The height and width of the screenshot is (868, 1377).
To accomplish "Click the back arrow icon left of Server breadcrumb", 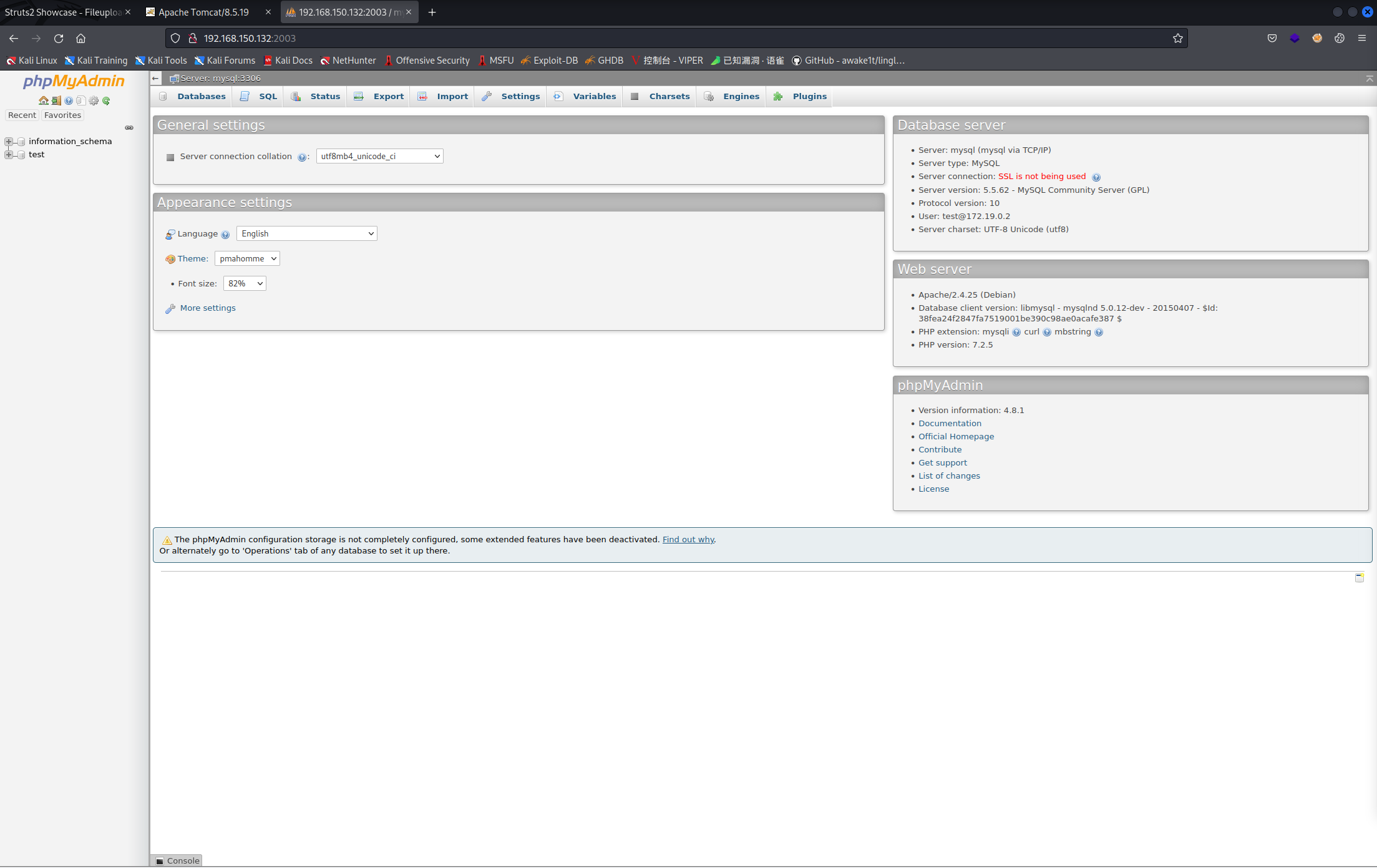I will pyautogui.click(x=155, y=78).
